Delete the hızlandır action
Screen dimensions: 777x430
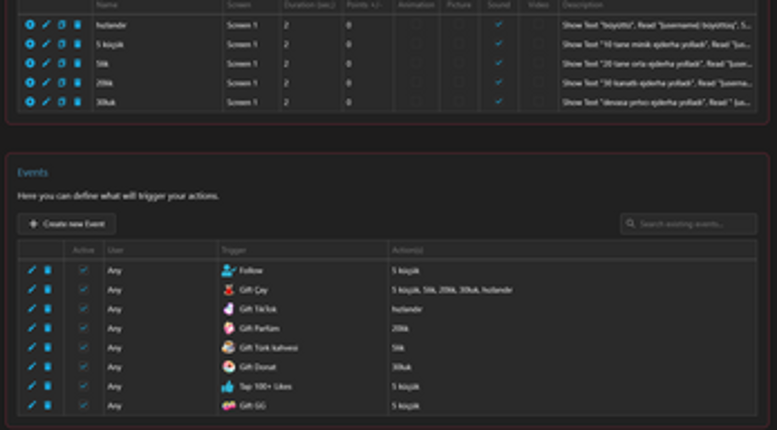(x=77, y=24)
